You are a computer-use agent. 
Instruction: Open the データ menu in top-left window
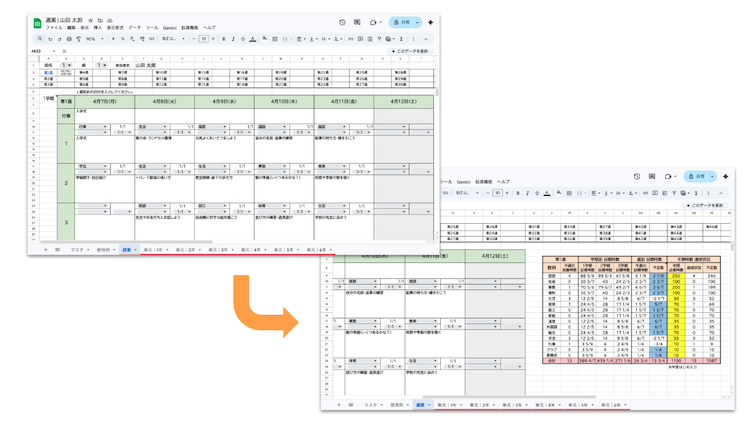tap(135, 28)
